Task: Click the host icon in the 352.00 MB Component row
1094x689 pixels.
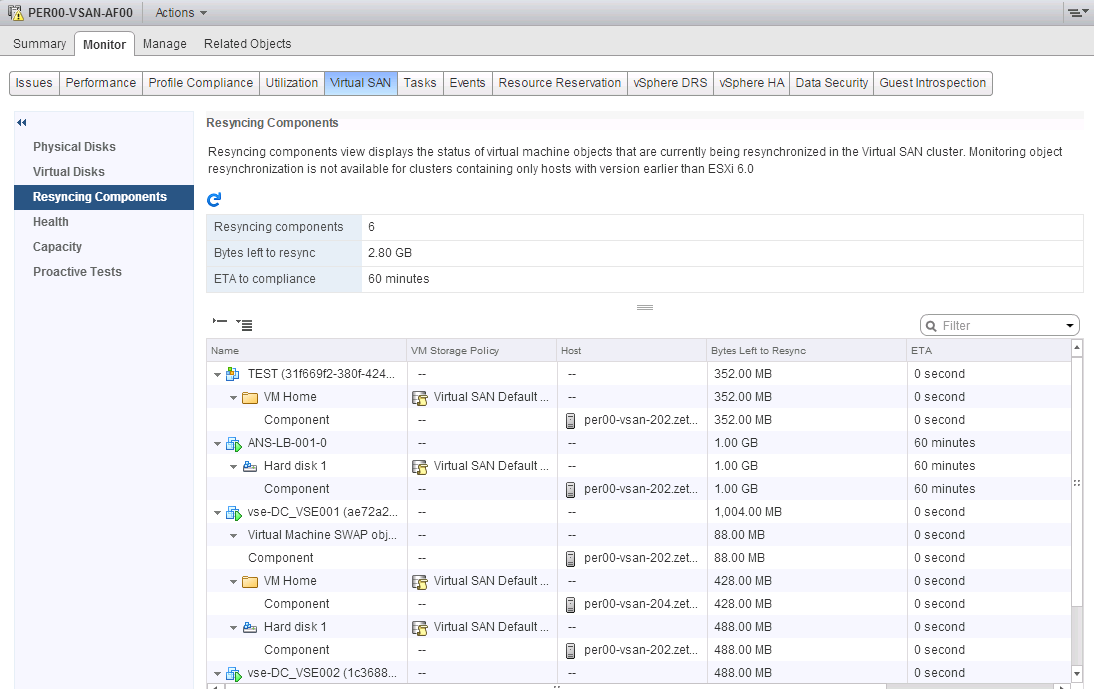Action: 570,421
